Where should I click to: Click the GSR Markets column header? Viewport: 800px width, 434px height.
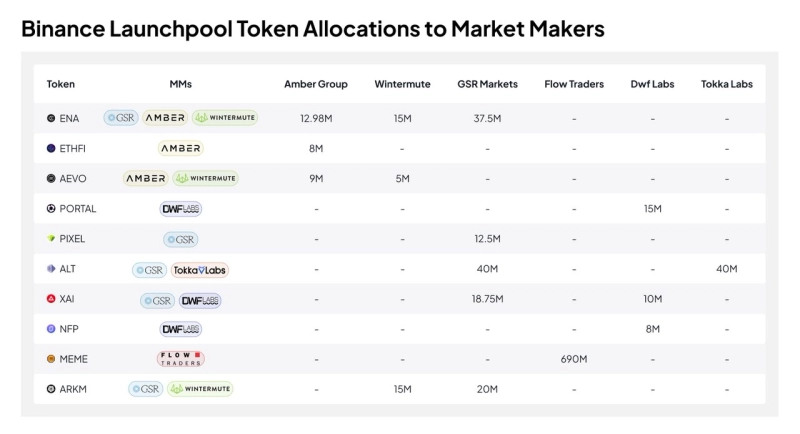click(x=487, y=84)
